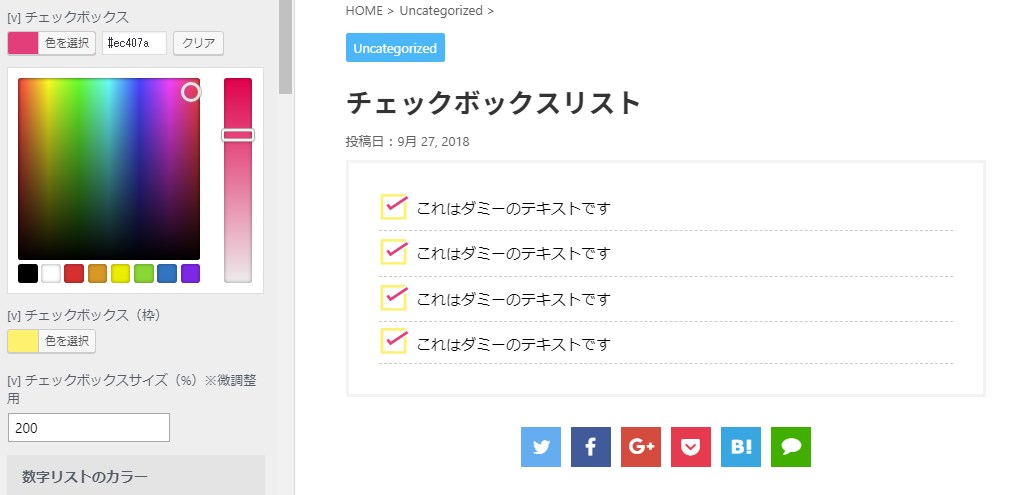Share the post via LINE icon
1022x495 pixels.
[x=791, y=447]
